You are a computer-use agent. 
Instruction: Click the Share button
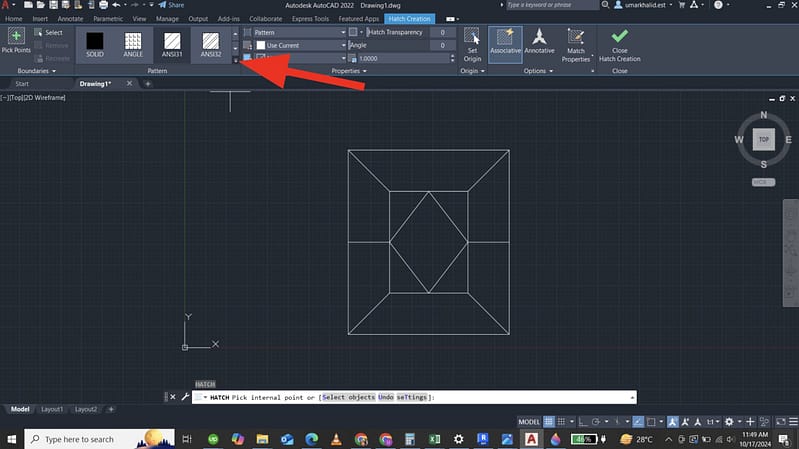pyautogui.click(x=171, y=5)
